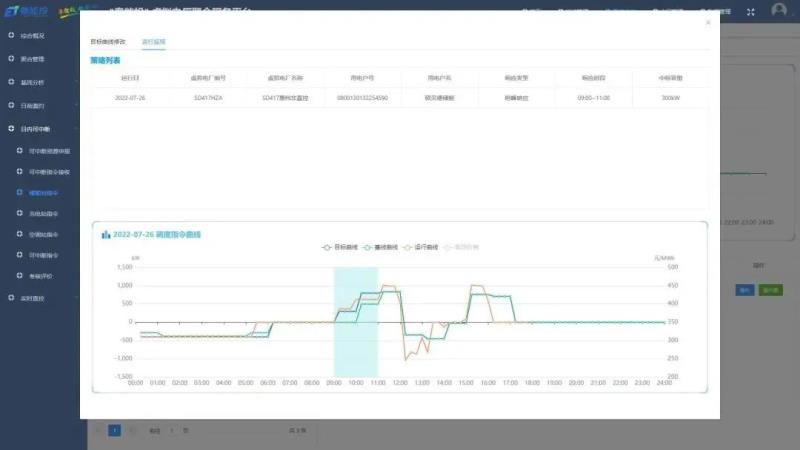This screenshot has width=800, height=450.
Task: Expand the 日前邀约 sidebar menu
Action: (40, 105)
